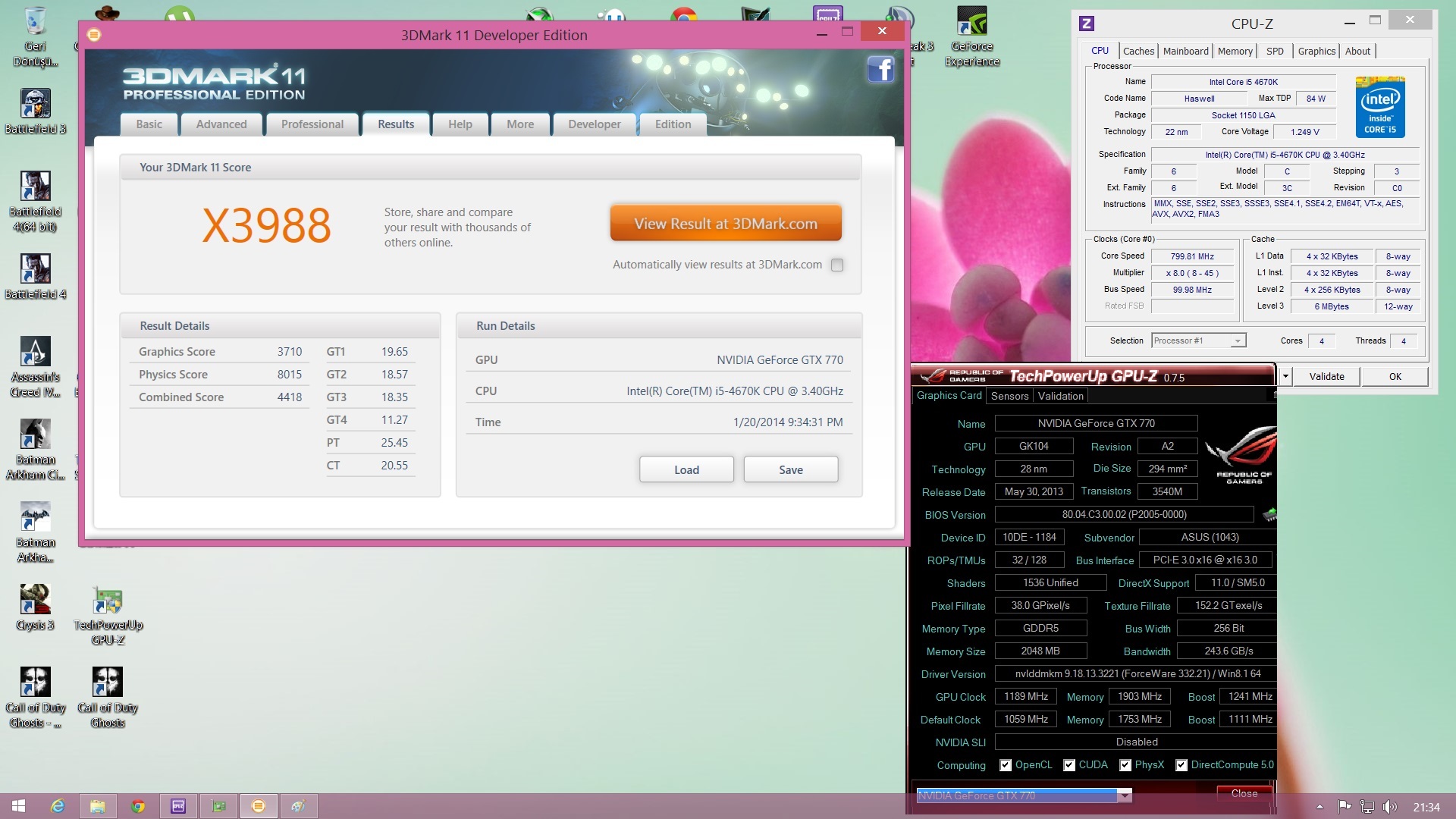Click OK button in CPU-Z
This screenshot has width=1456, height=819.
click(1395, 376)
